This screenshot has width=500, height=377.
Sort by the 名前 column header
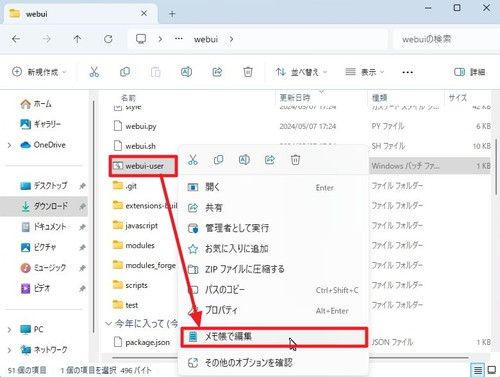[x=128, y=98]
